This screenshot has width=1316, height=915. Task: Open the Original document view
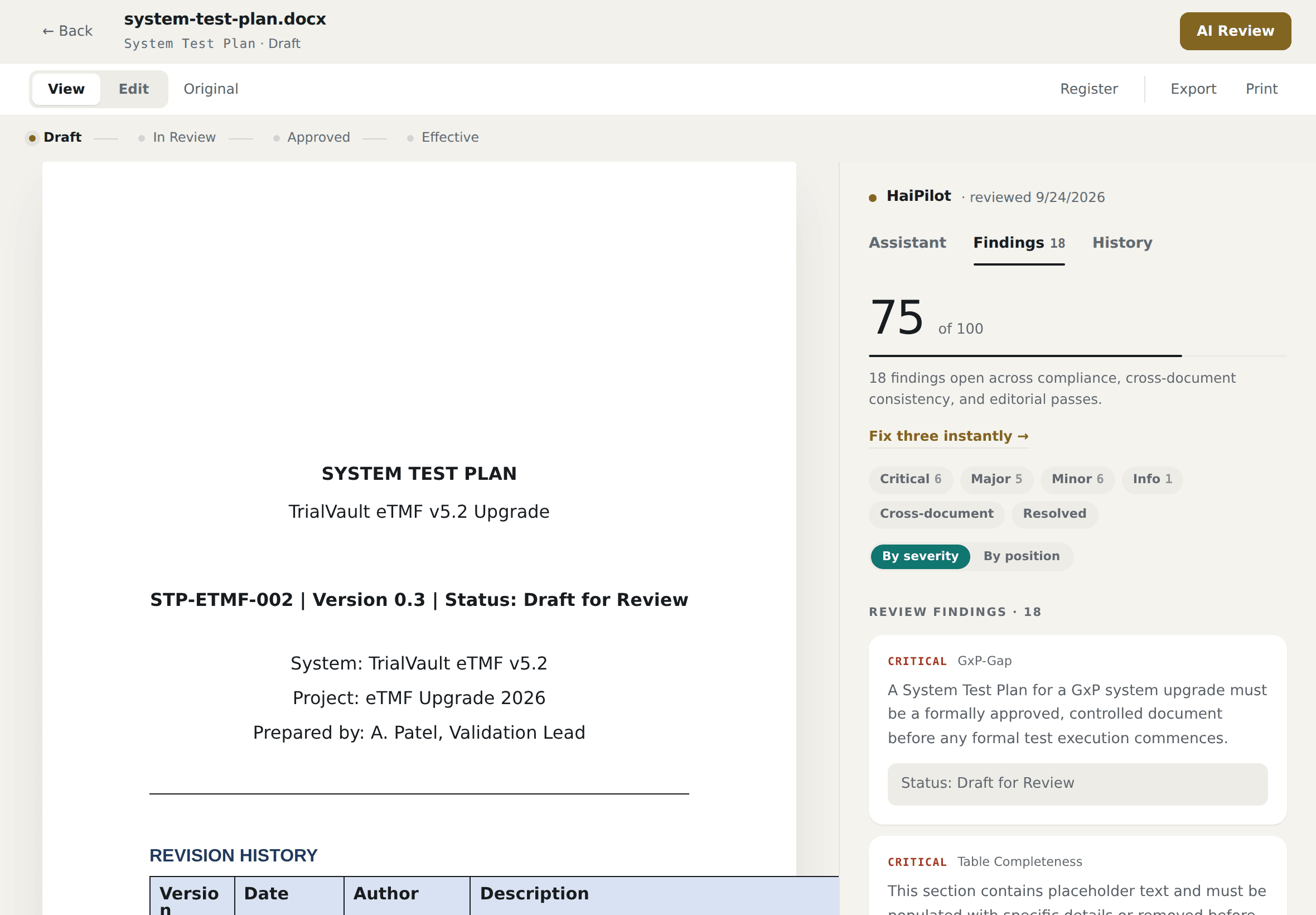click(x=211, y=89)
